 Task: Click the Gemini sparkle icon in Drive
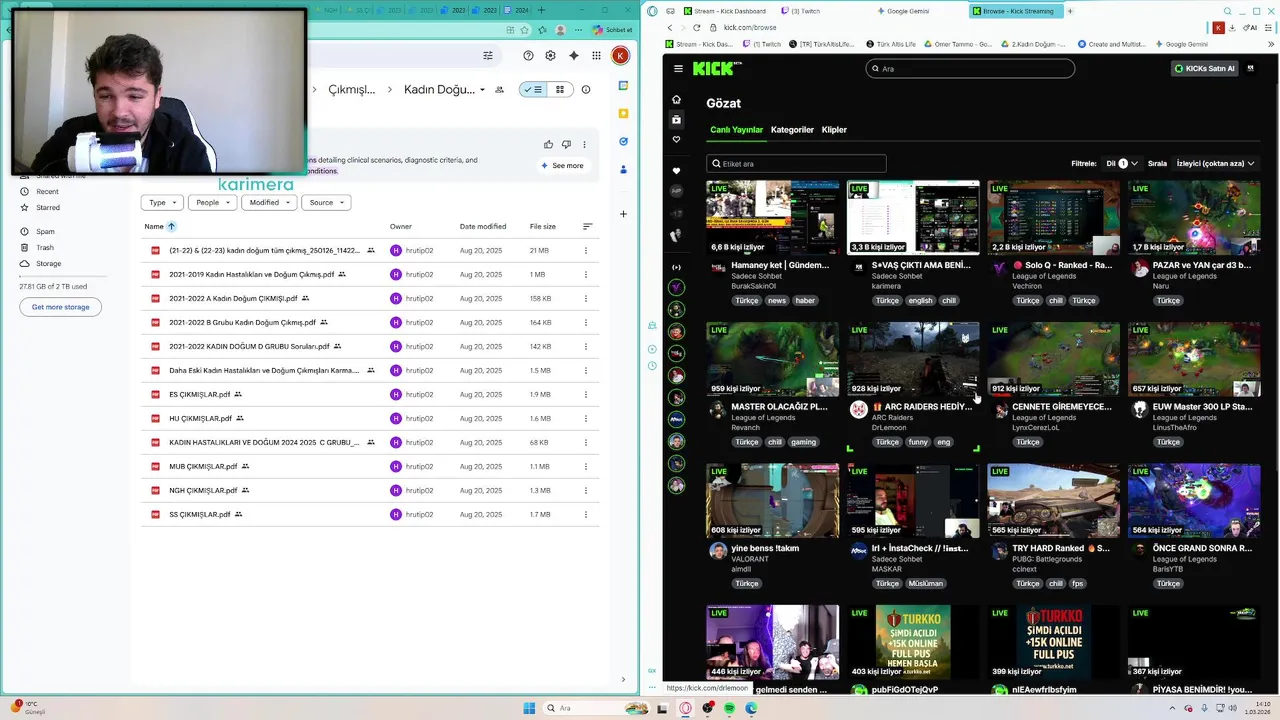(x=573, y=56)
